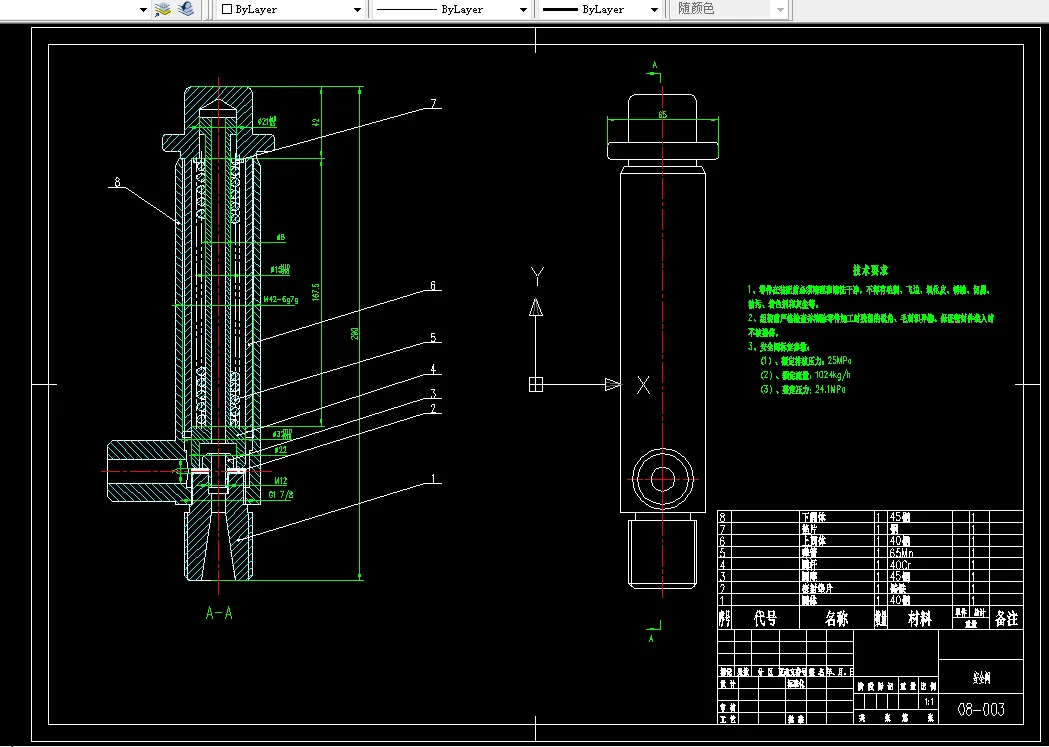Open the ByLayer lineweight dropdown

[601, 9]
